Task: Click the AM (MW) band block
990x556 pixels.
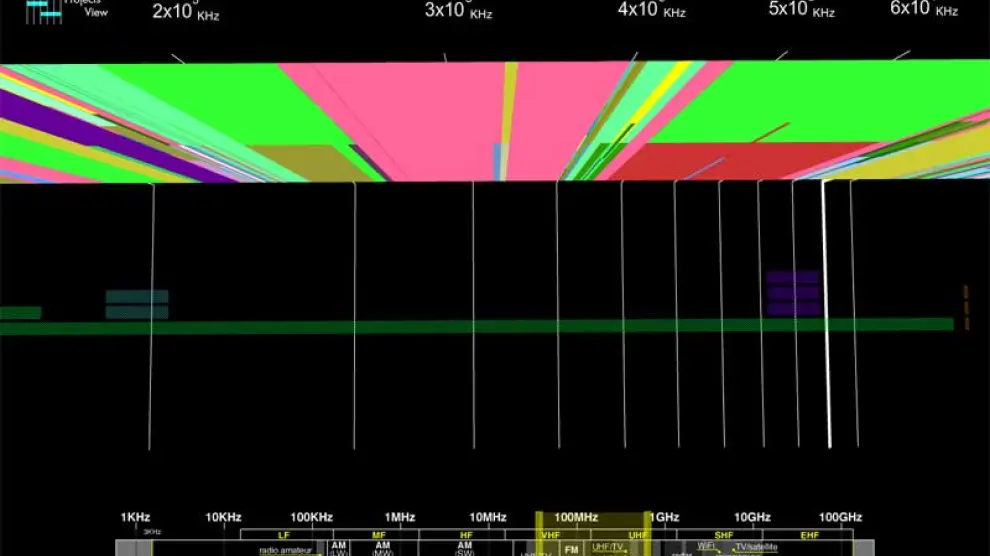Action: [x=383, y=548]
